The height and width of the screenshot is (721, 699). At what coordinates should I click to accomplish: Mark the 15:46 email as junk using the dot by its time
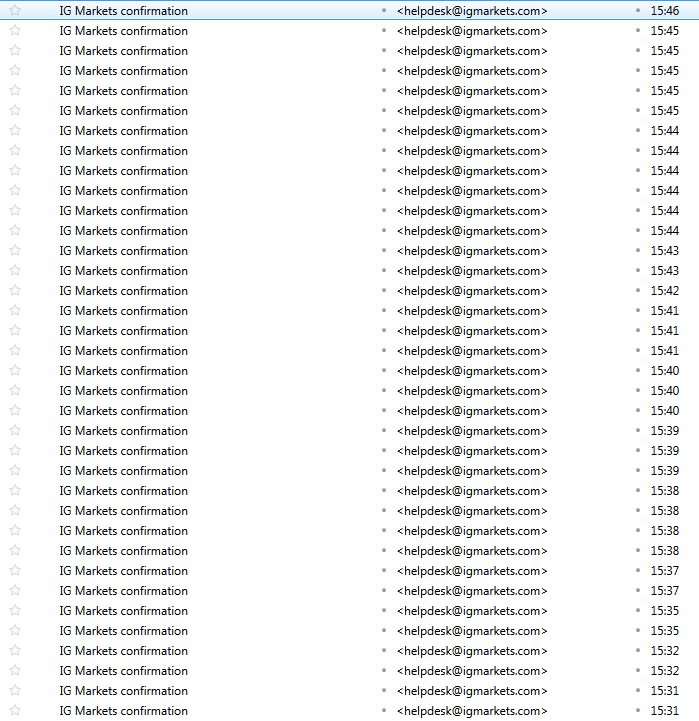pos(638,10)
